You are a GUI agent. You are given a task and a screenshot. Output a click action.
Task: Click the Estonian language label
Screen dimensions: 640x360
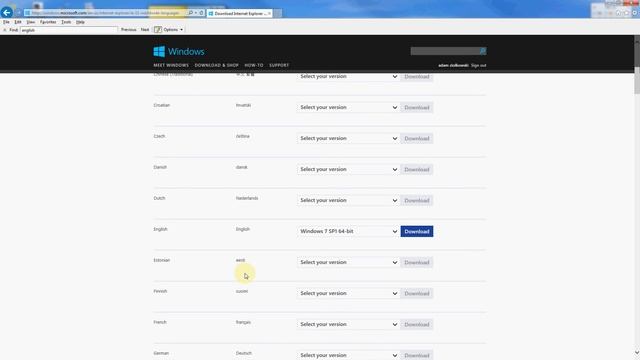tap(162, 260)
